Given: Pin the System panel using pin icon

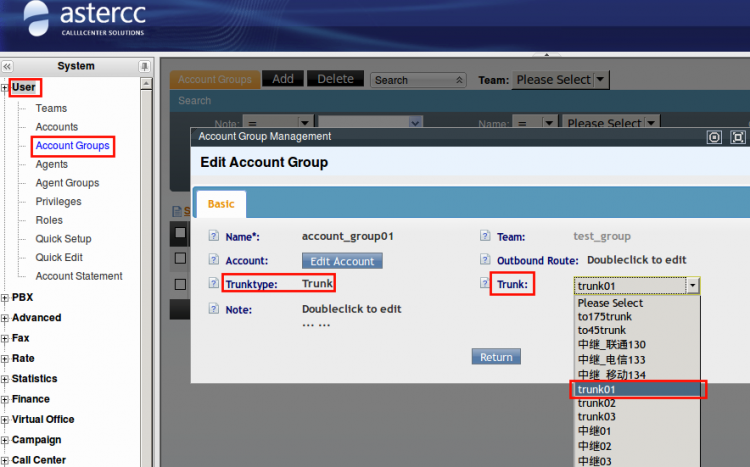Looking at the screenshot, I should pos(144,66).
